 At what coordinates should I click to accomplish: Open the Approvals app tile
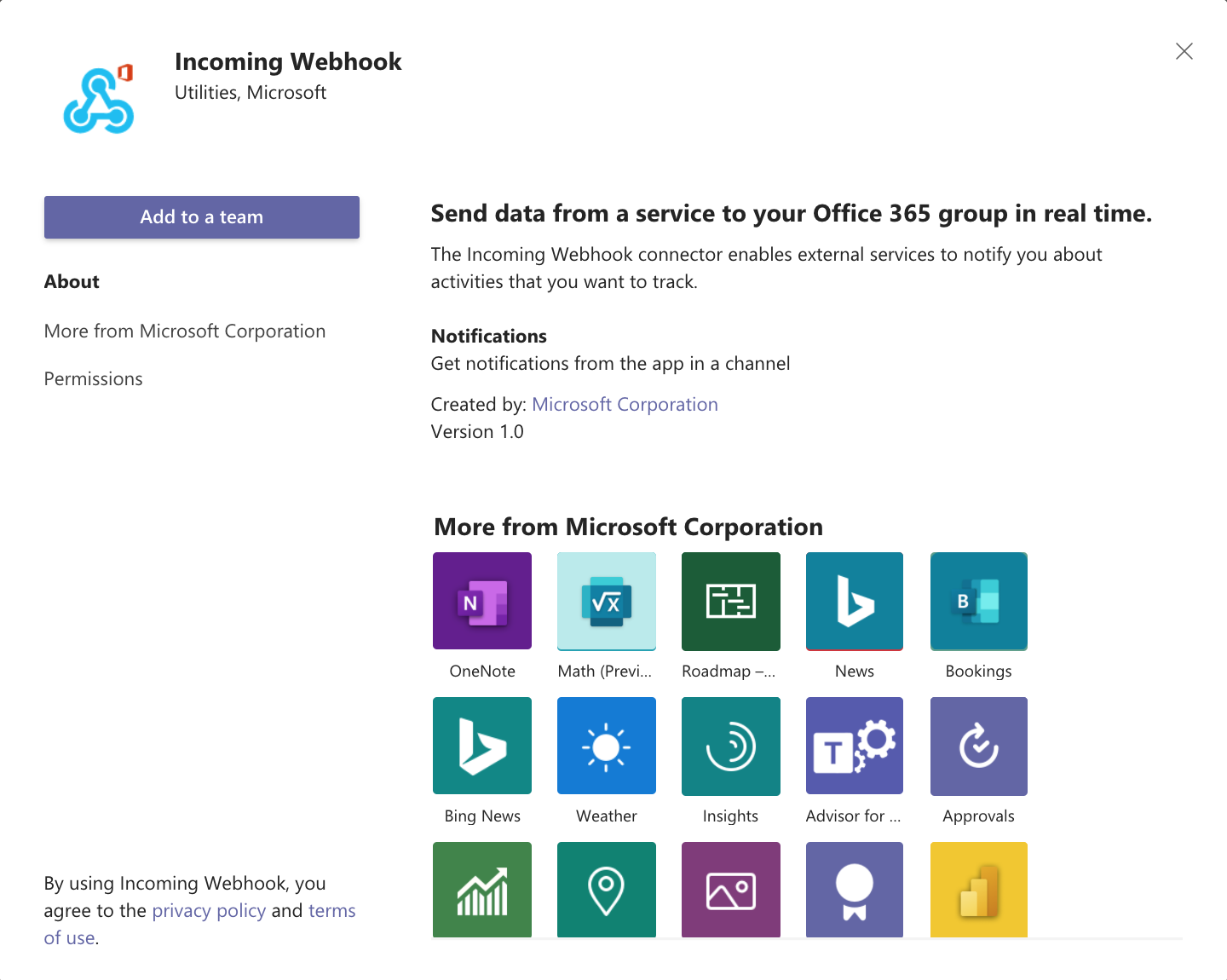[979, 746]
